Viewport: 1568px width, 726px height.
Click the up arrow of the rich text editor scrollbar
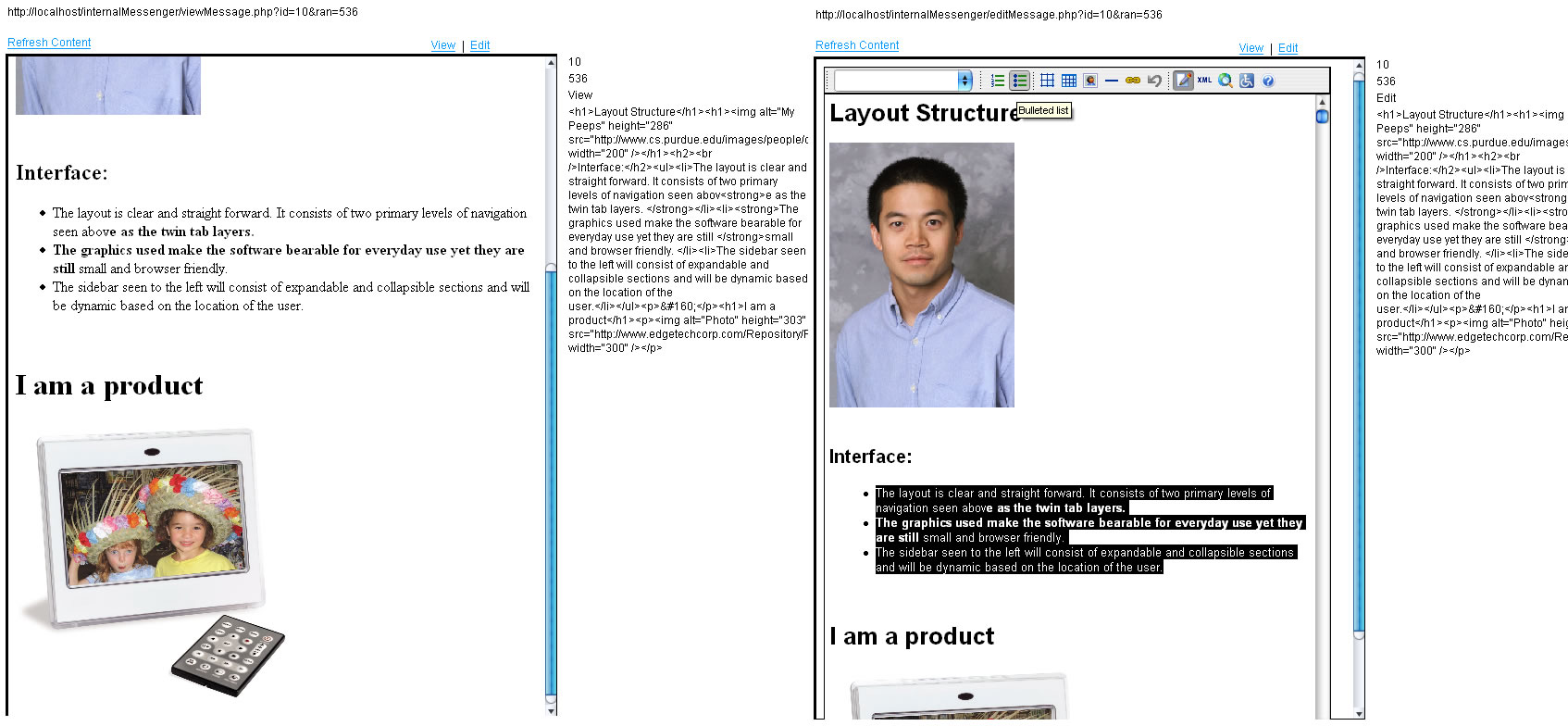1322,101
